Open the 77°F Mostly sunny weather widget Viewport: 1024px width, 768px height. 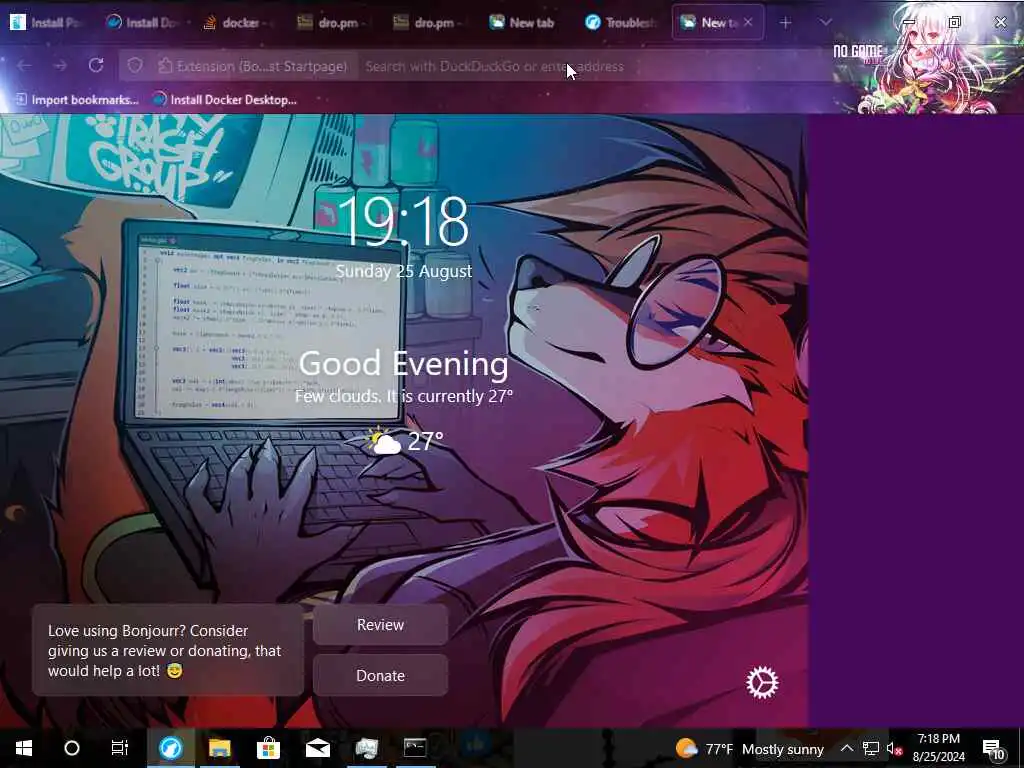click(750, 748)
